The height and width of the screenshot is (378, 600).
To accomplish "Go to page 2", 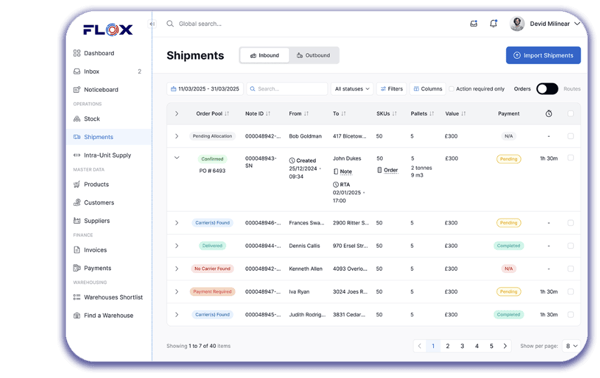I will pyautogui.click(x=447, y=346).
